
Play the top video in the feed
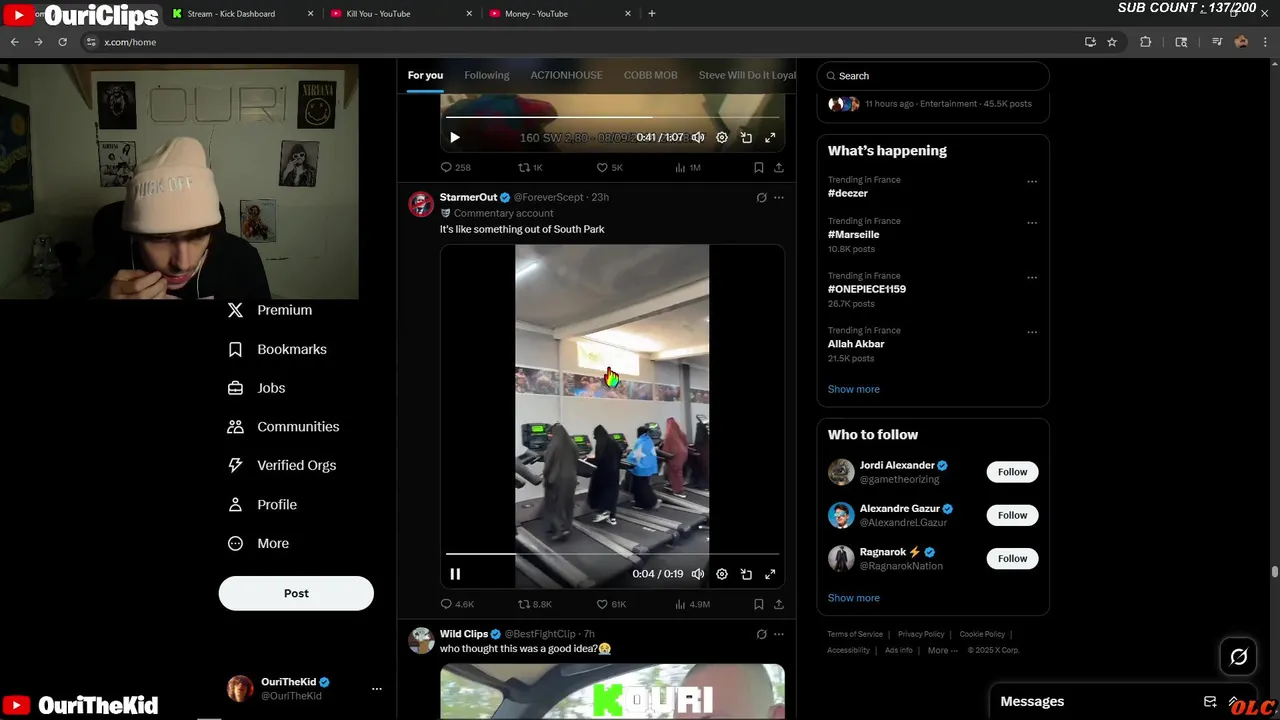[x=455, y=138]
